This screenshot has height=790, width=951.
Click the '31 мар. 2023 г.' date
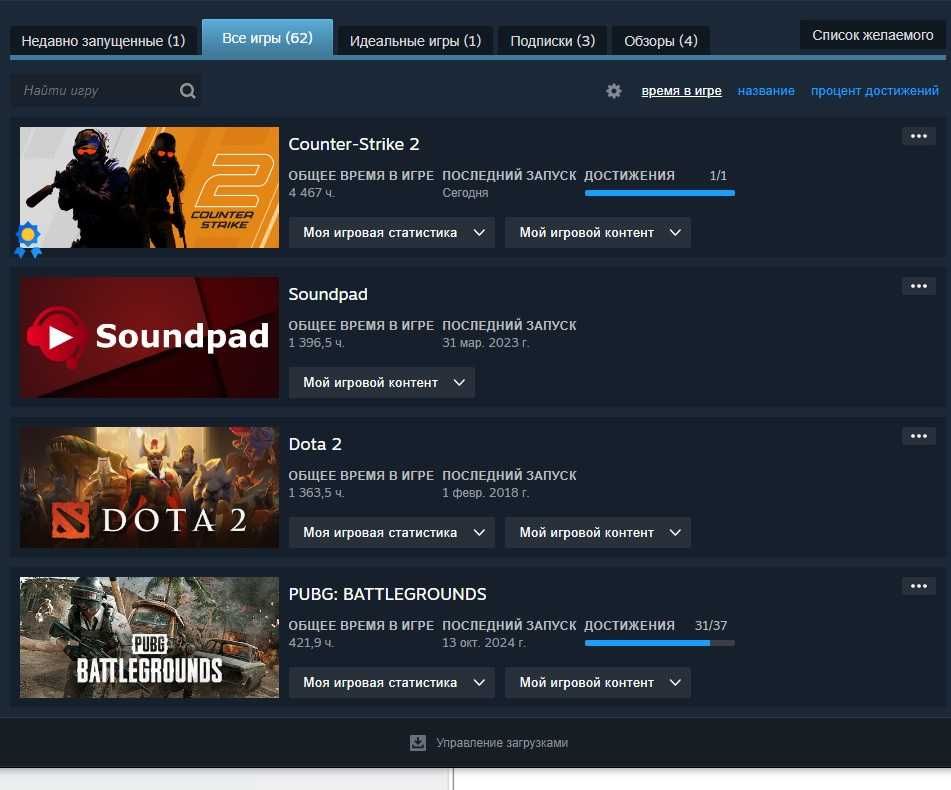(x=486, y=343)
